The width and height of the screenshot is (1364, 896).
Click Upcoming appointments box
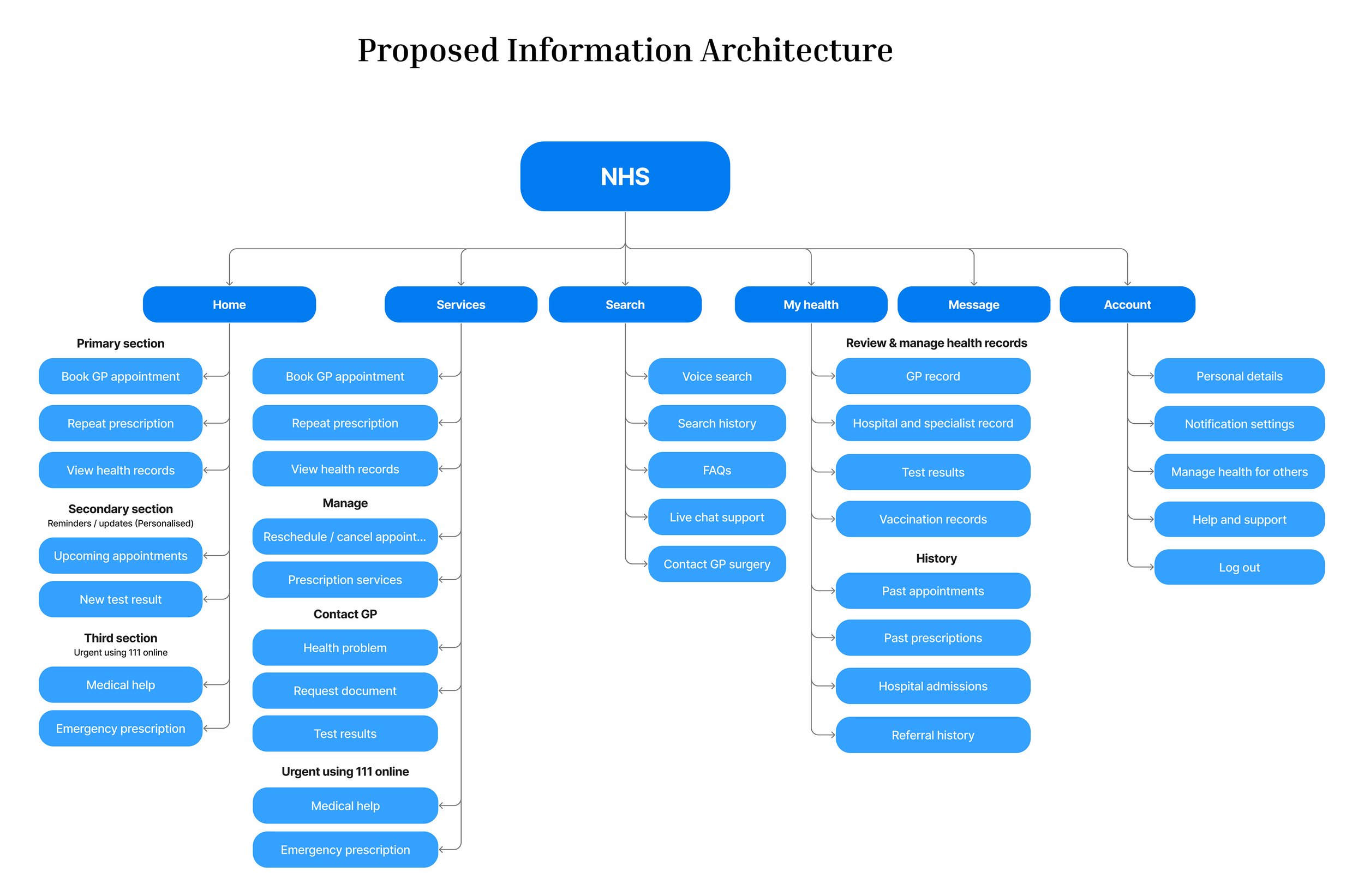click(121, 556)
